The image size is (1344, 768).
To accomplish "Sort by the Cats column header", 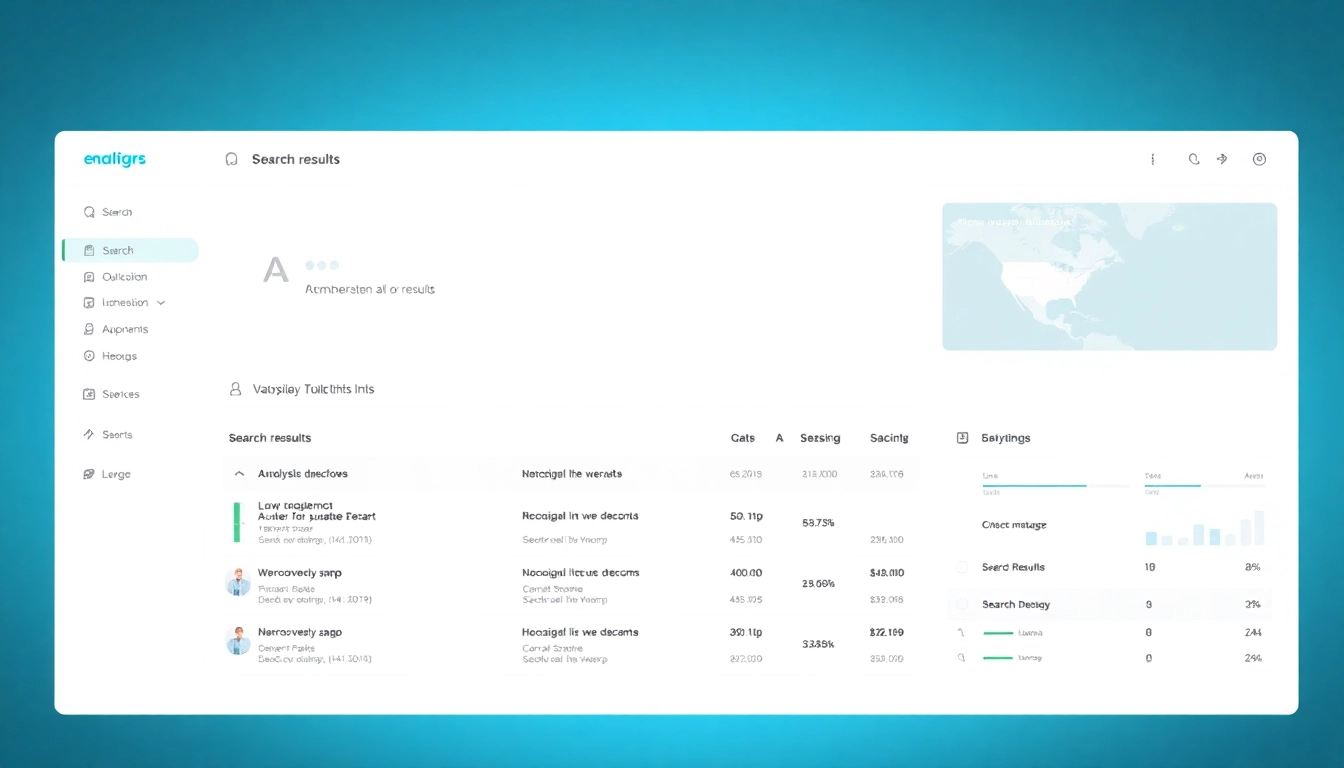I will point(743,438).
